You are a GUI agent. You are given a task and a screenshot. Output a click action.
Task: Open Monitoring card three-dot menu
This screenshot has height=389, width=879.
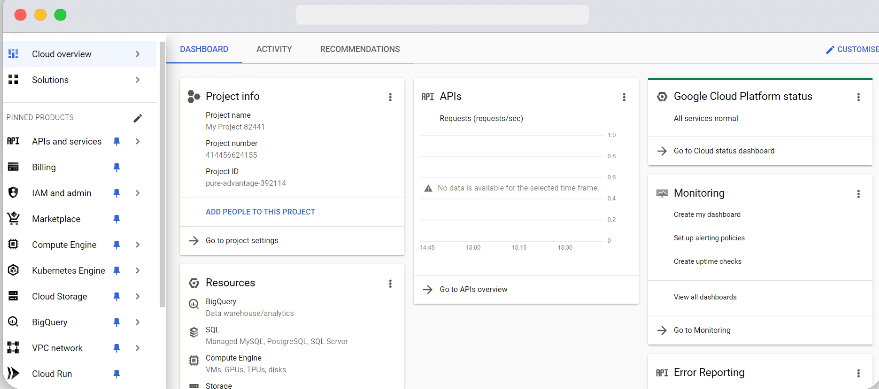(x=858, y=193)
